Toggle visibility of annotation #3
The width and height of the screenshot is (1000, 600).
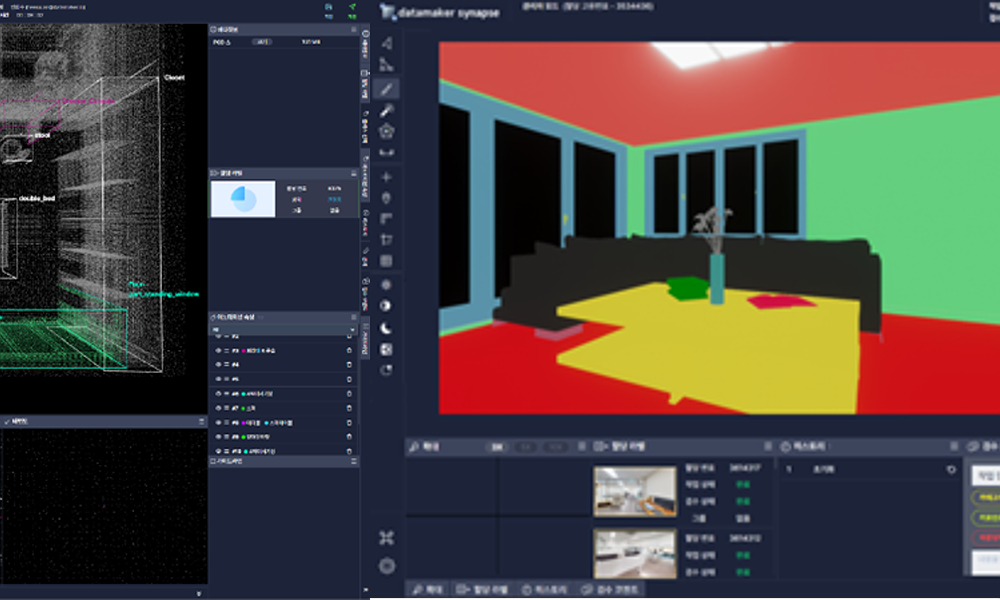pyautogui.click(x=218, y=351)
